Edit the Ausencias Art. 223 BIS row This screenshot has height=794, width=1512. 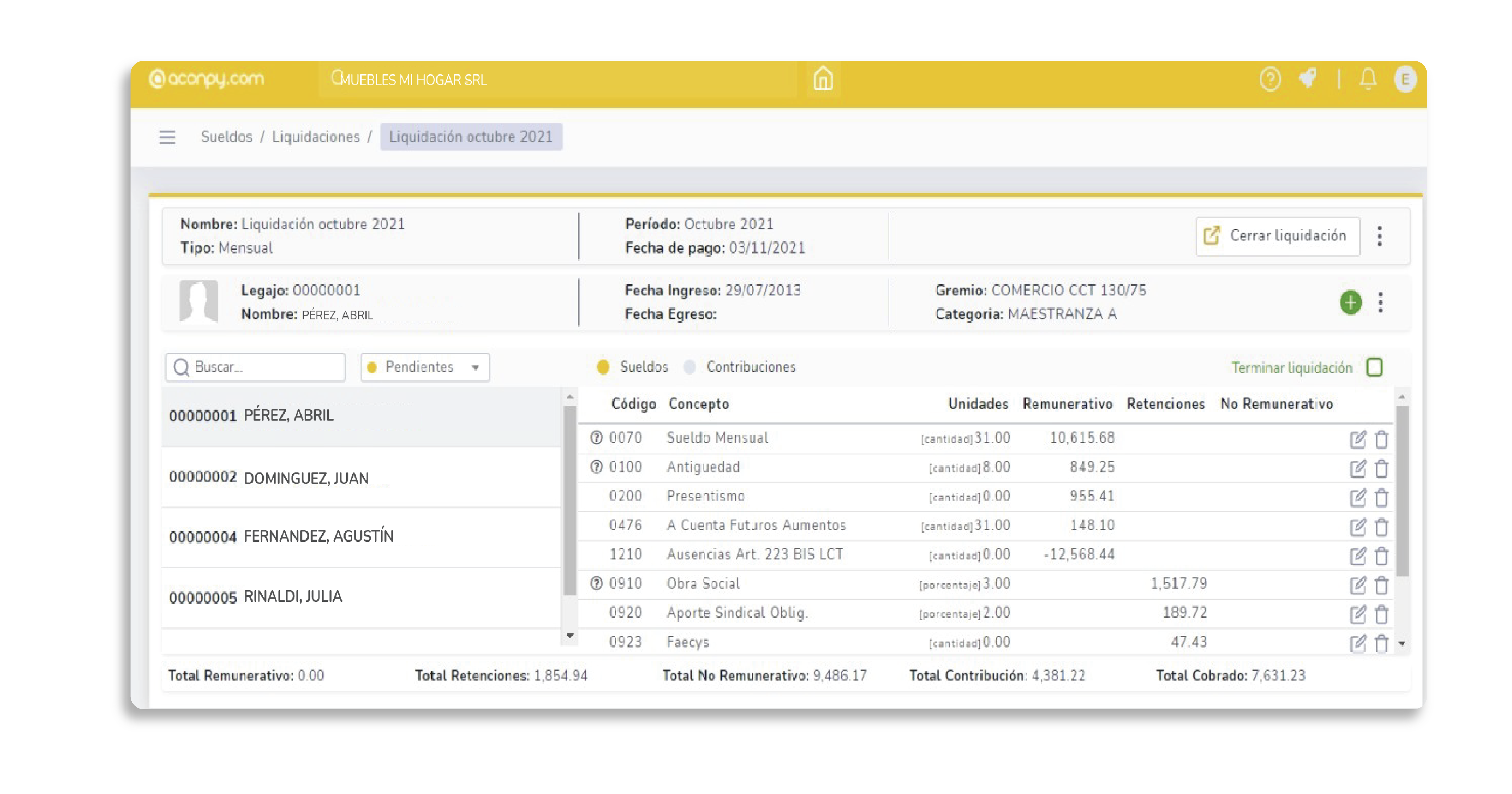coord(1358,556)
